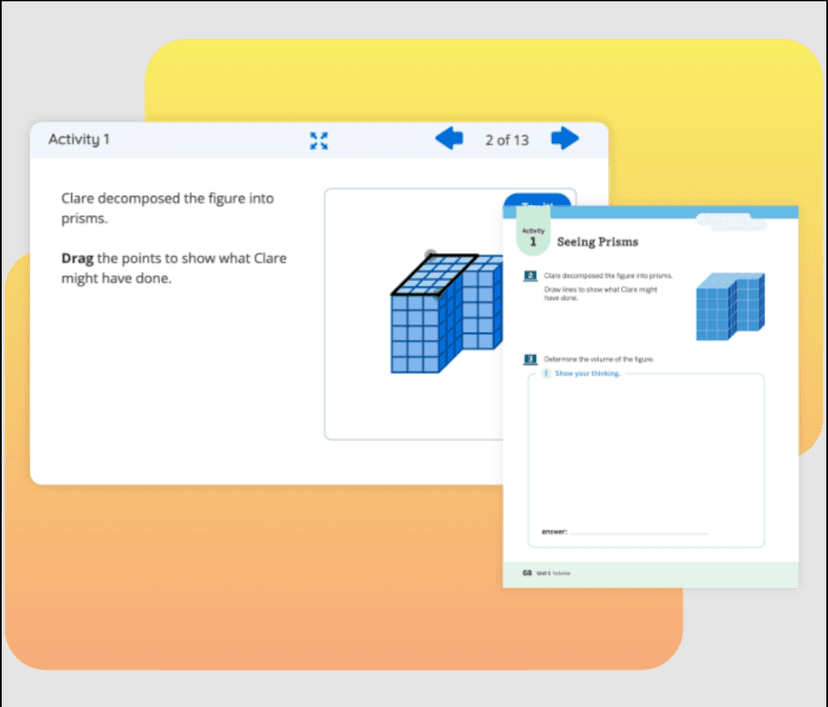
Task: Click the info icon near Show your thinking
Action: (x=546, y=373)
